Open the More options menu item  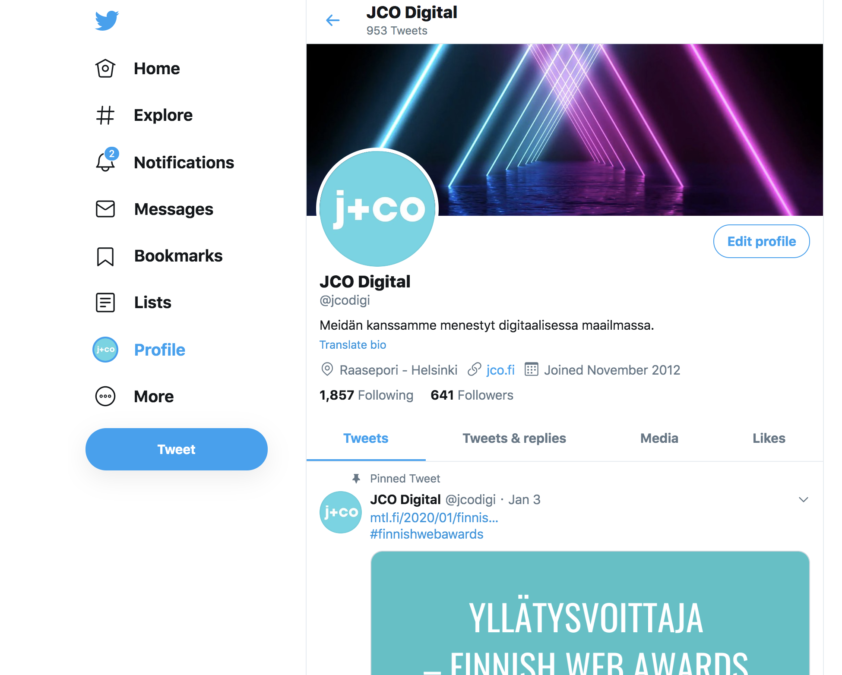pyautogui.click(x=134, y=397)
